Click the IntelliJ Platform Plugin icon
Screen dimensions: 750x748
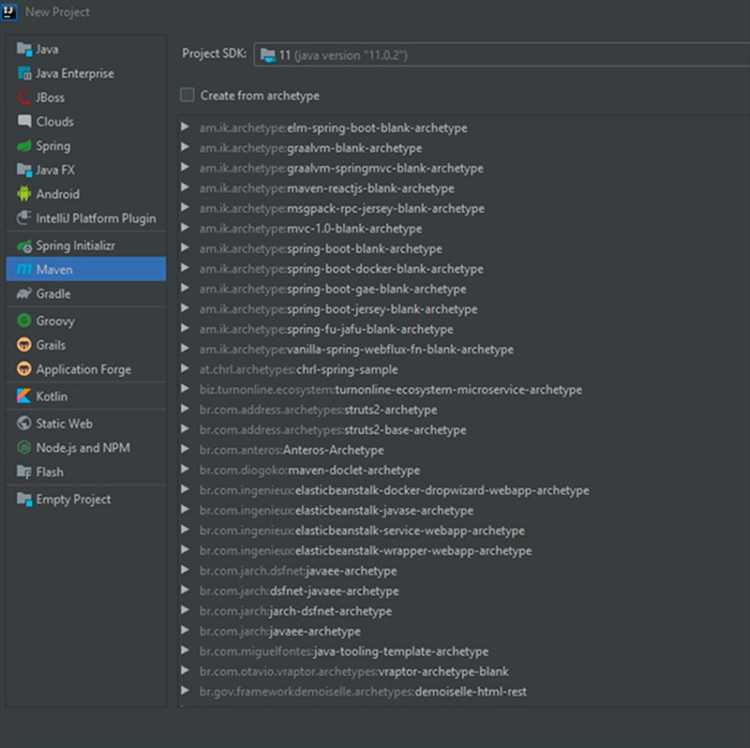pyautogui.click(x=24, y=218)
